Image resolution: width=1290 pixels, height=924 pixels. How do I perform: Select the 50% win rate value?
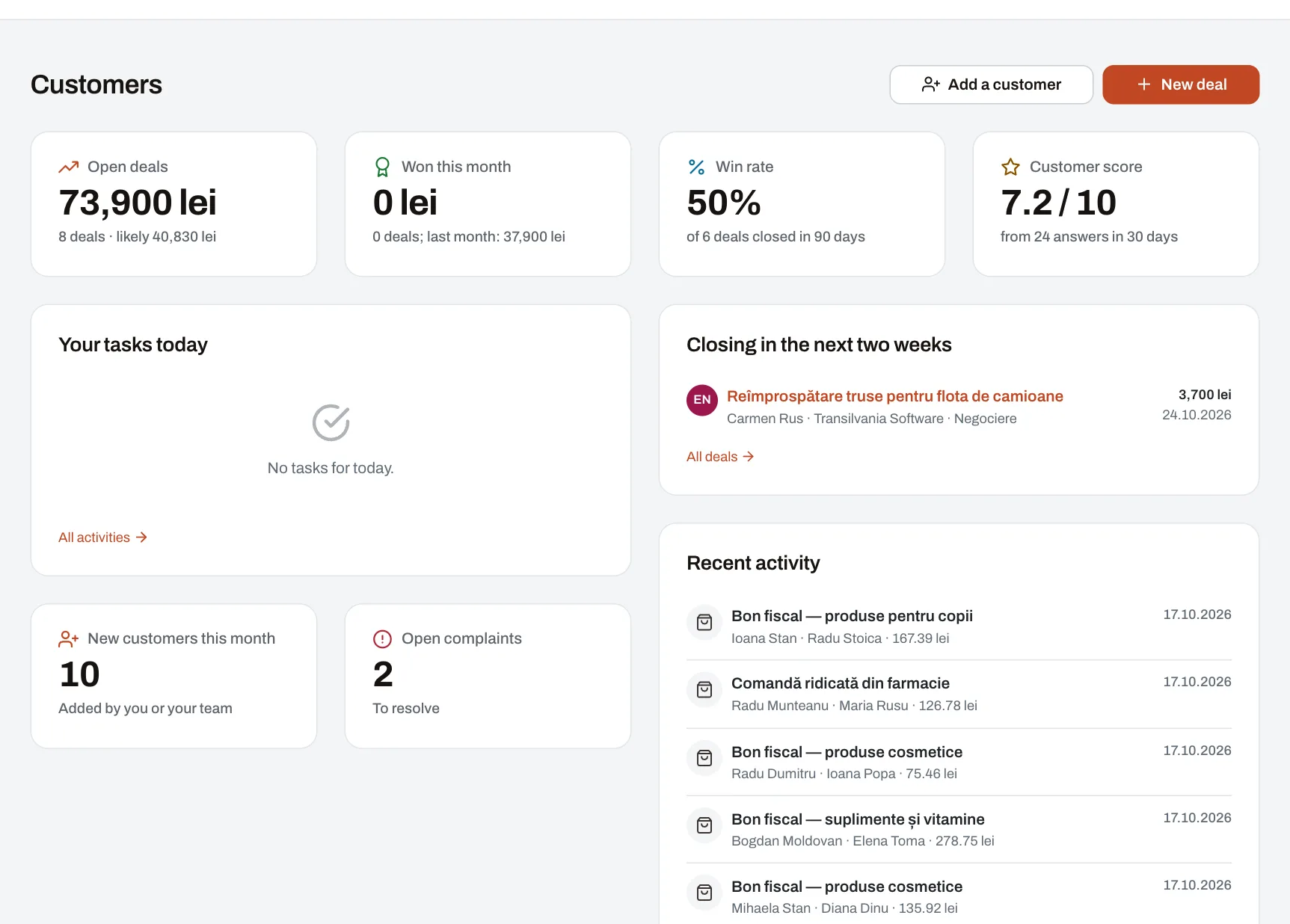(724, 203)
